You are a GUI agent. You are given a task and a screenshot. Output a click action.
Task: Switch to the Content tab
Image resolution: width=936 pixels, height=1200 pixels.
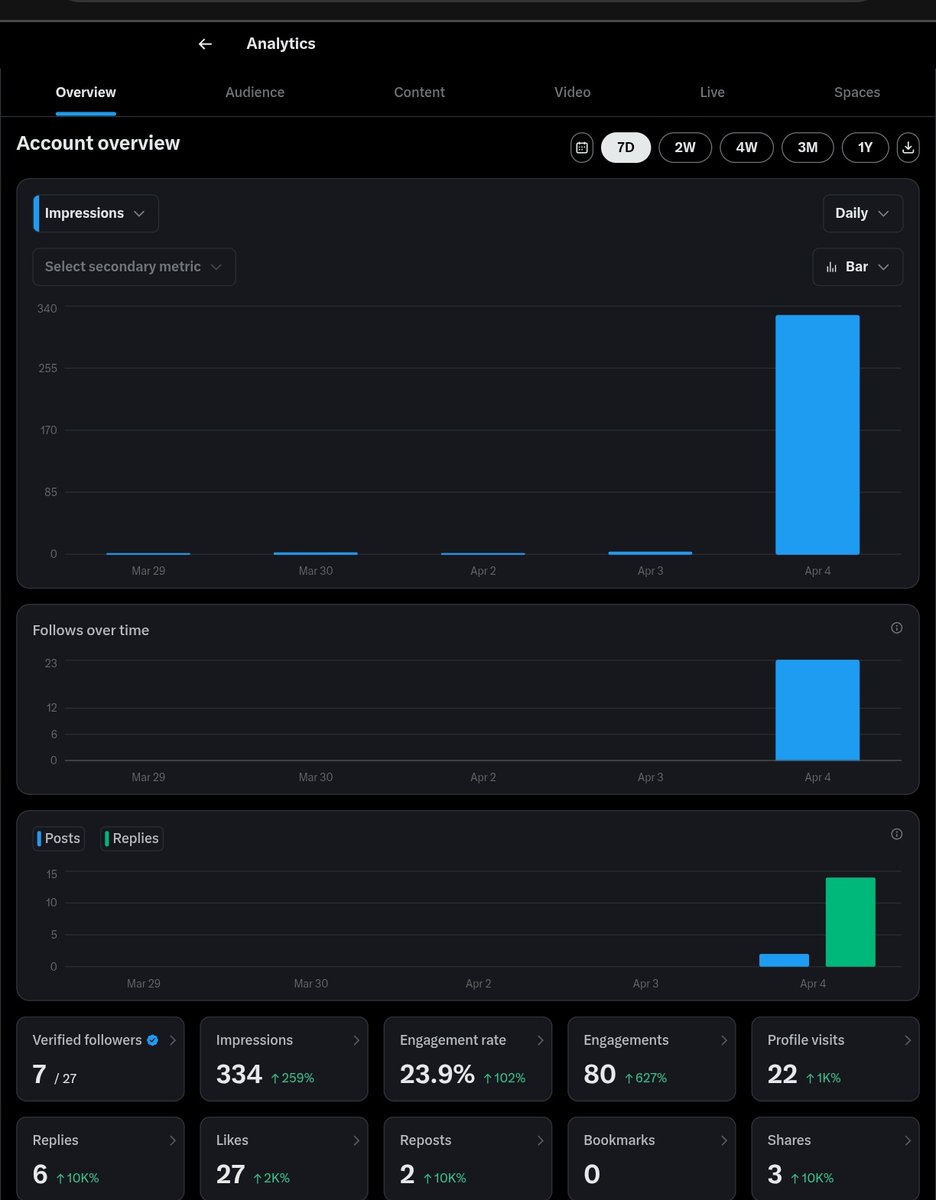[x=419, y=92]
